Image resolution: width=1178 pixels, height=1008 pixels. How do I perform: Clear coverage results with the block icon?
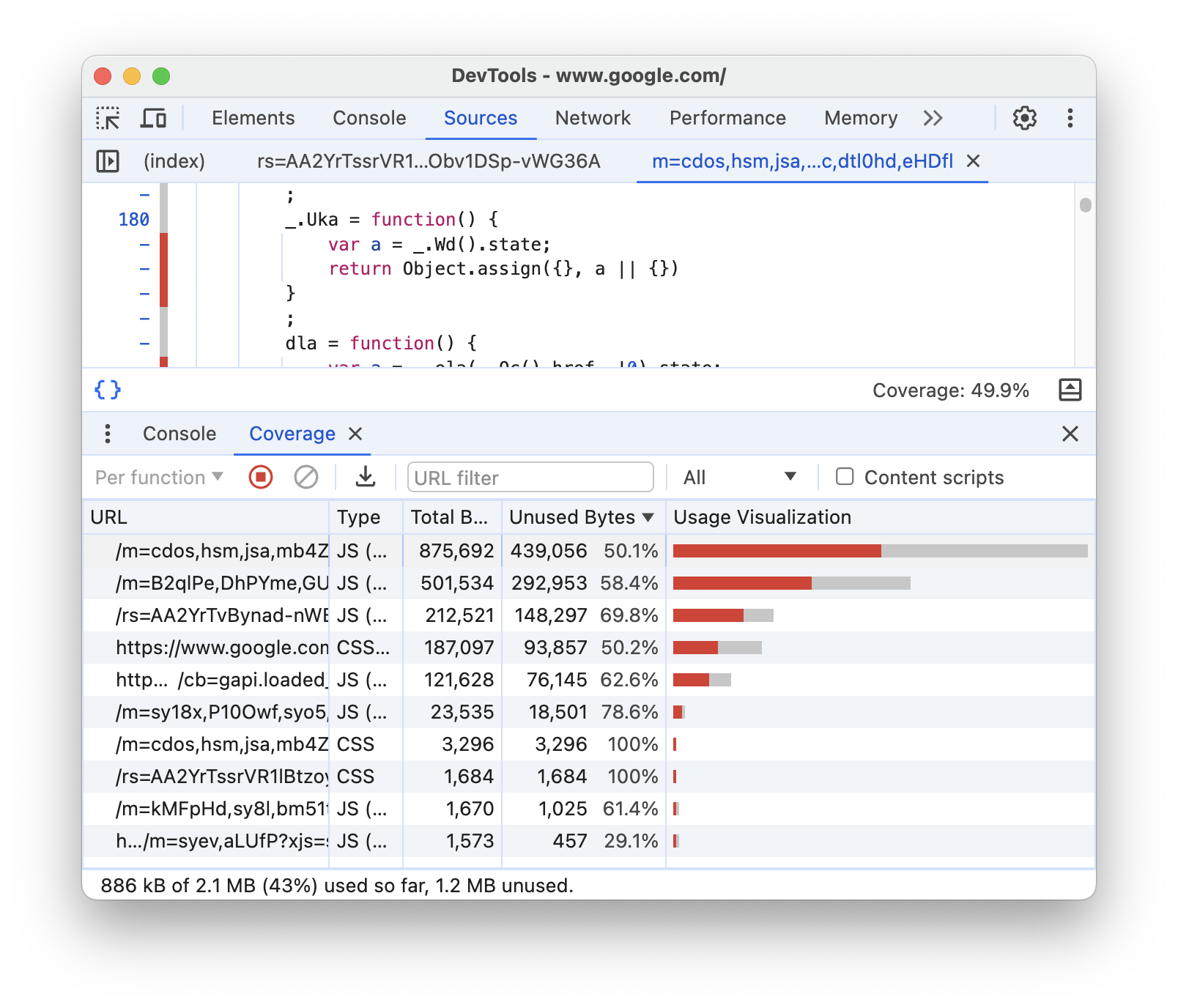[x=305, y=477]
